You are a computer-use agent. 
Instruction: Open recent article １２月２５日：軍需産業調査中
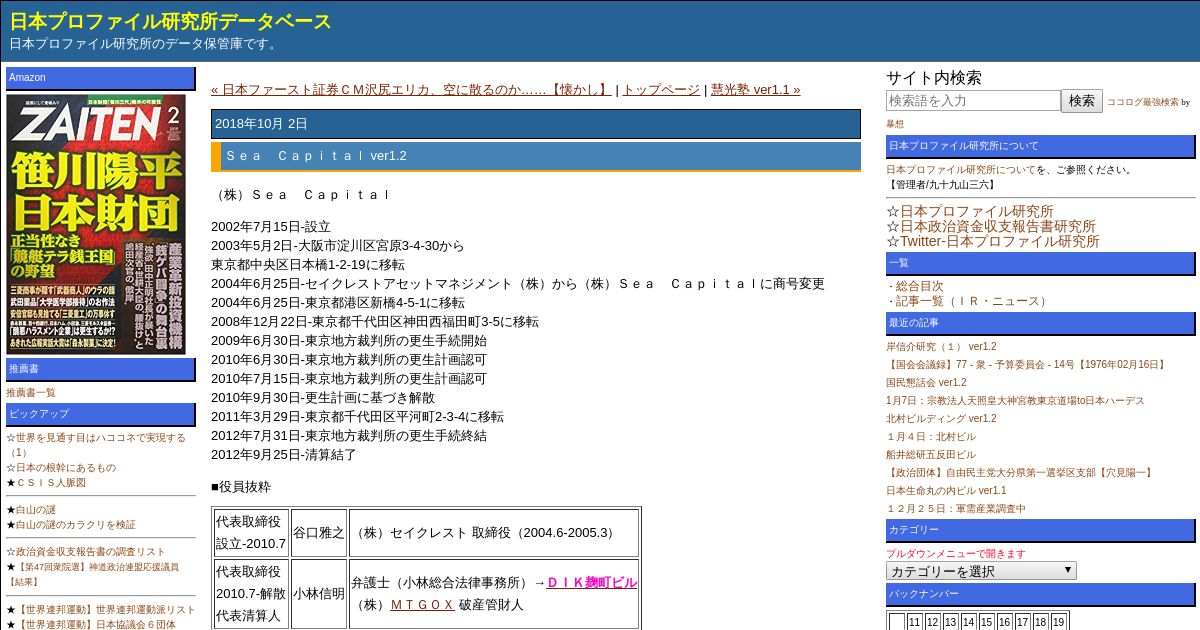[956, 509]
